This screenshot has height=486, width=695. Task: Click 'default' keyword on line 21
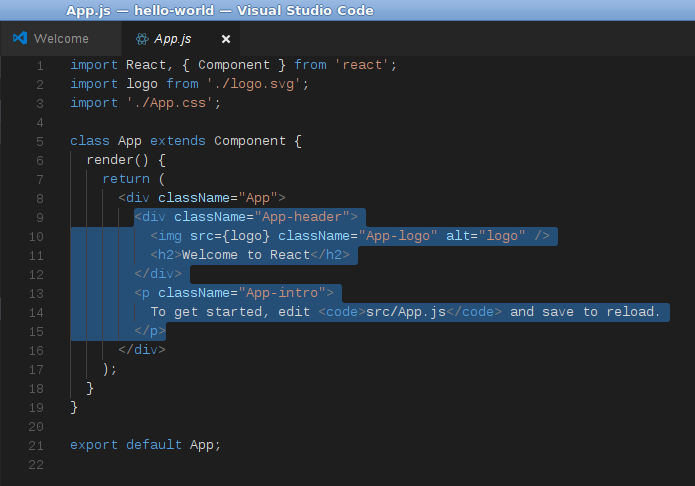tap(154, 445)
